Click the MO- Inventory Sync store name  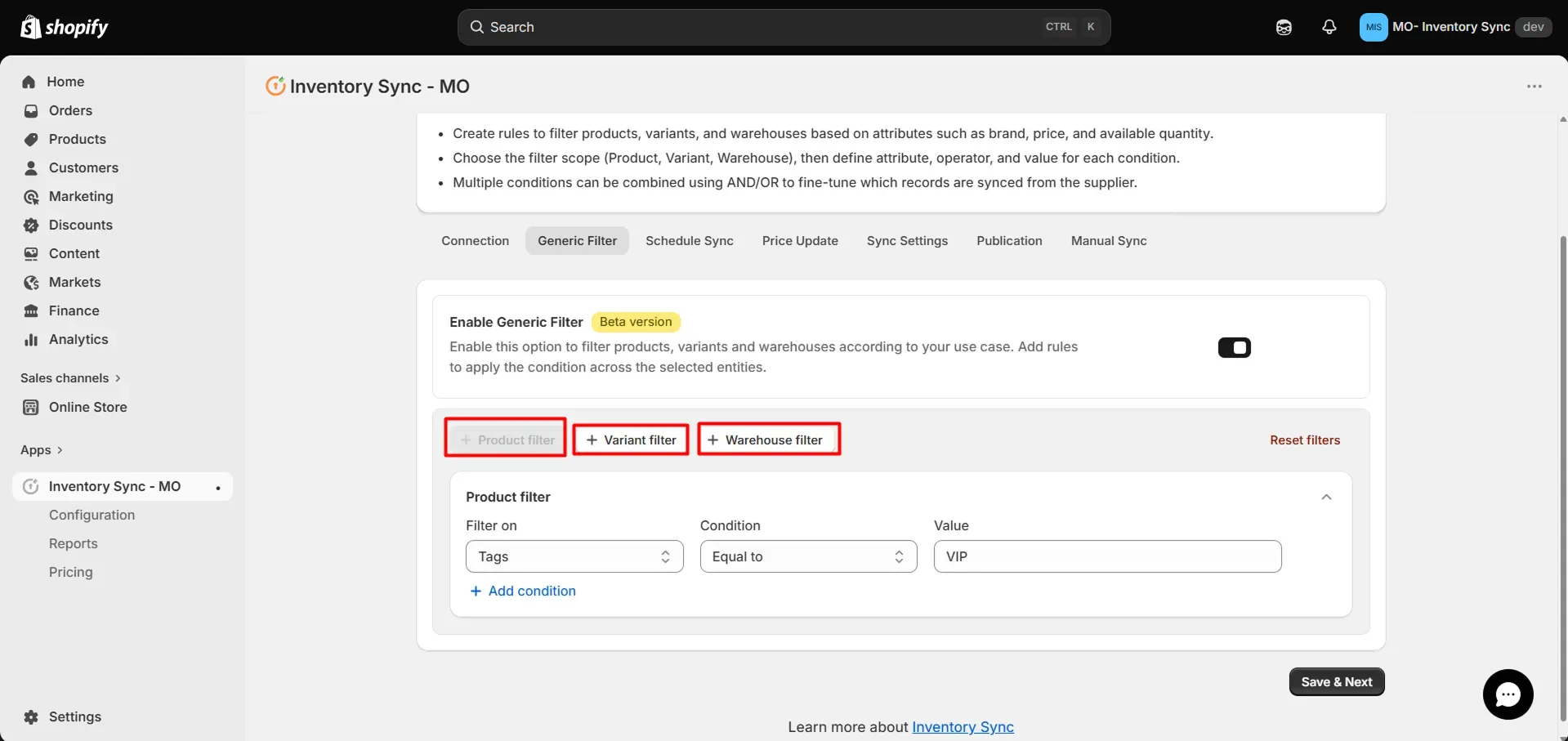click(1450, 27)
